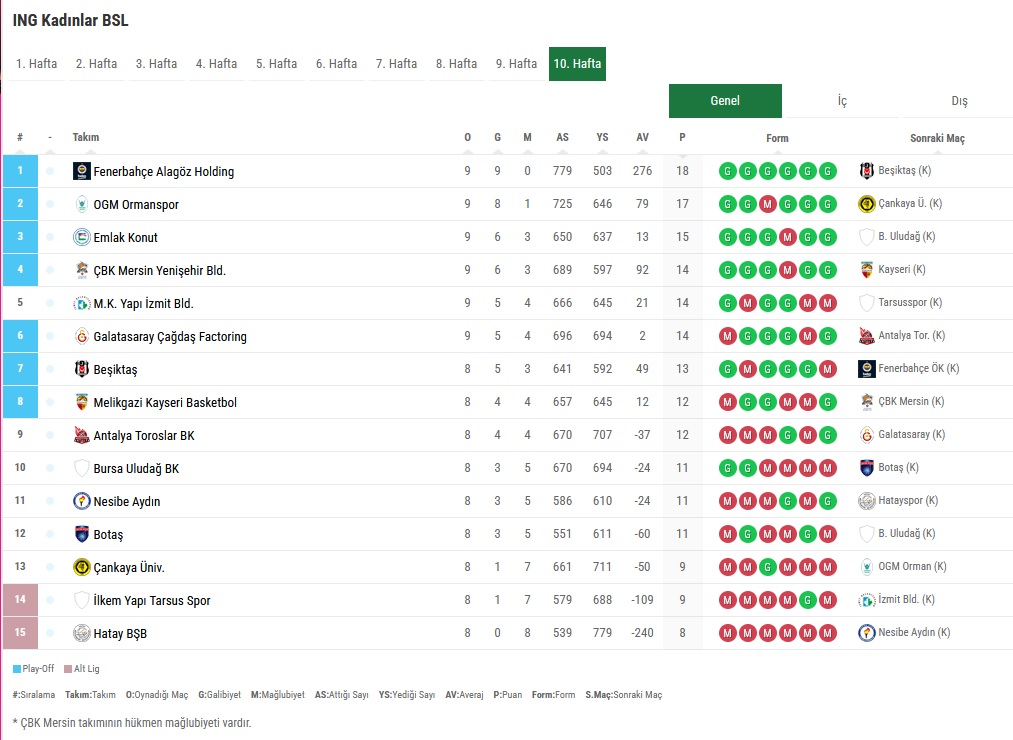The height and width of the screenshot is (740, 1013).
Task: Click the ÇBK Mersin hükmen mağlubiyeti footnote
Action: [x=132, y=723]
